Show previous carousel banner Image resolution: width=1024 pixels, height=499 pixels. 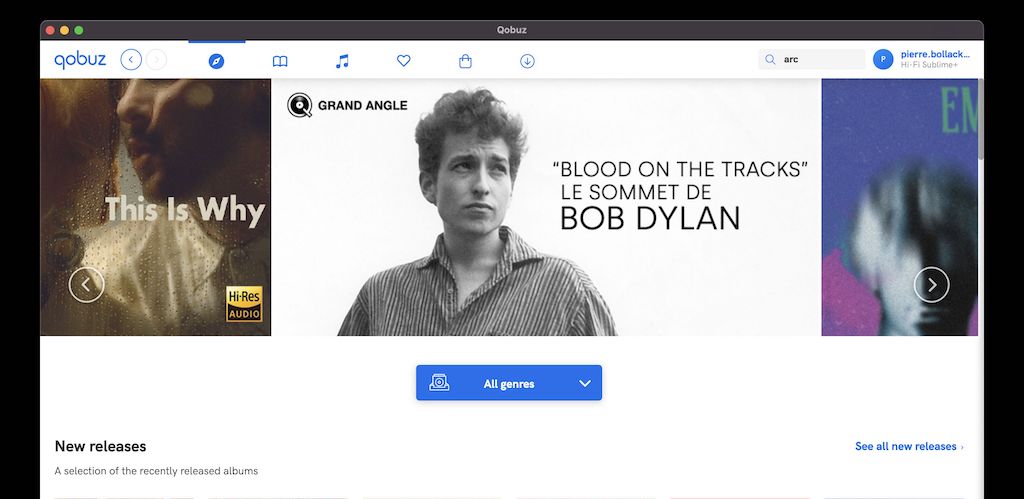click(x=86, y=285)
